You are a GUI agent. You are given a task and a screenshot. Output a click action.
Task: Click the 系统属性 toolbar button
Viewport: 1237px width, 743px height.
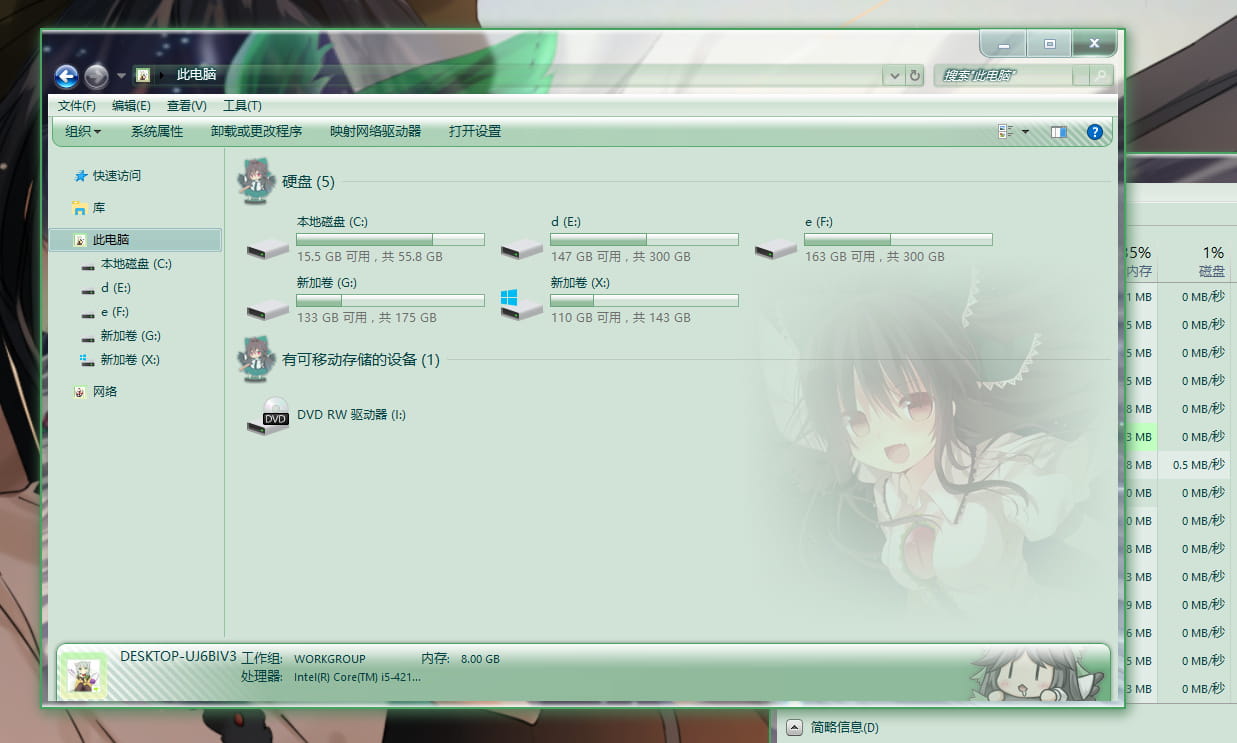158,131
